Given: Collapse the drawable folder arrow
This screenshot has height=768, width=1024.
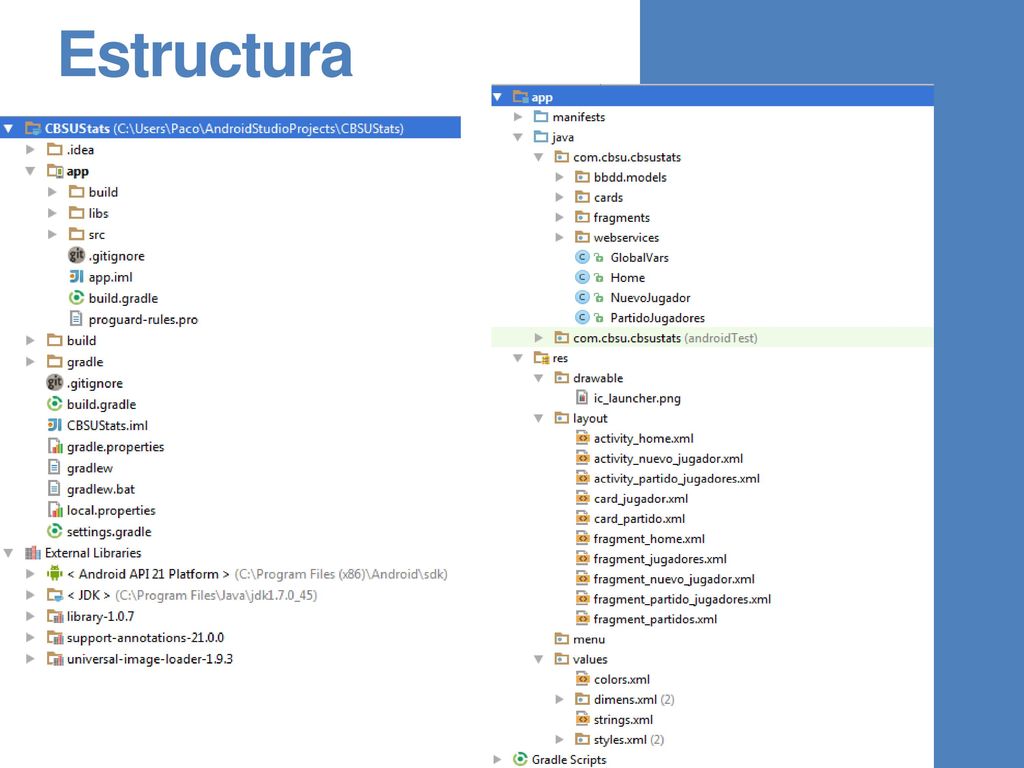Looking at the screenshot, I should click(539, 378).
